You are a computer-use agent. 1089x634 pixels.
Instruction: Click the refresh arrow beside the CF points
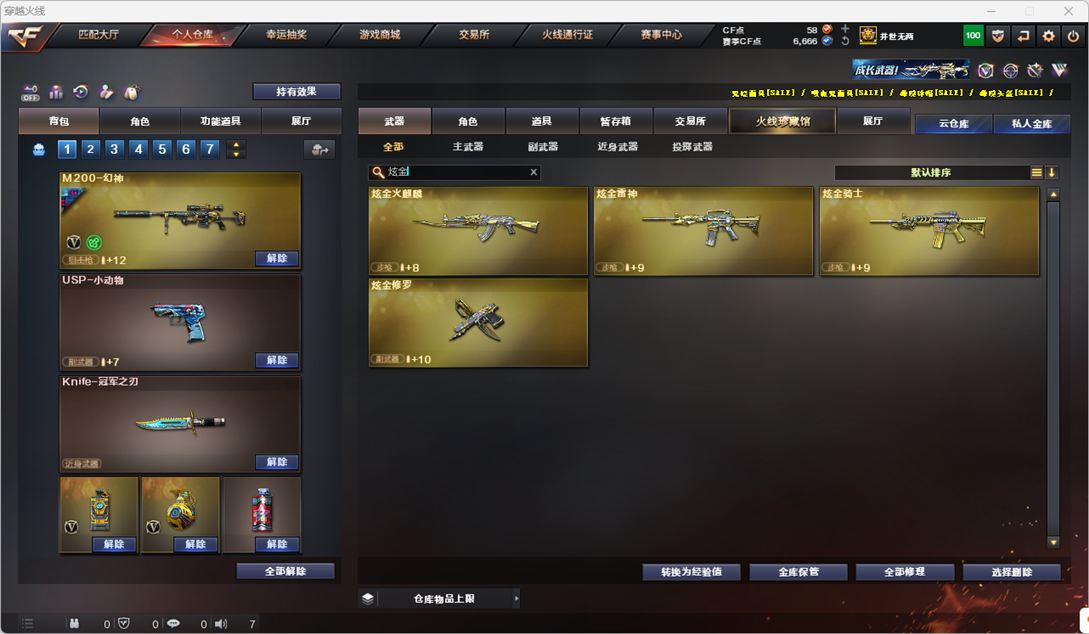point(845,41)
